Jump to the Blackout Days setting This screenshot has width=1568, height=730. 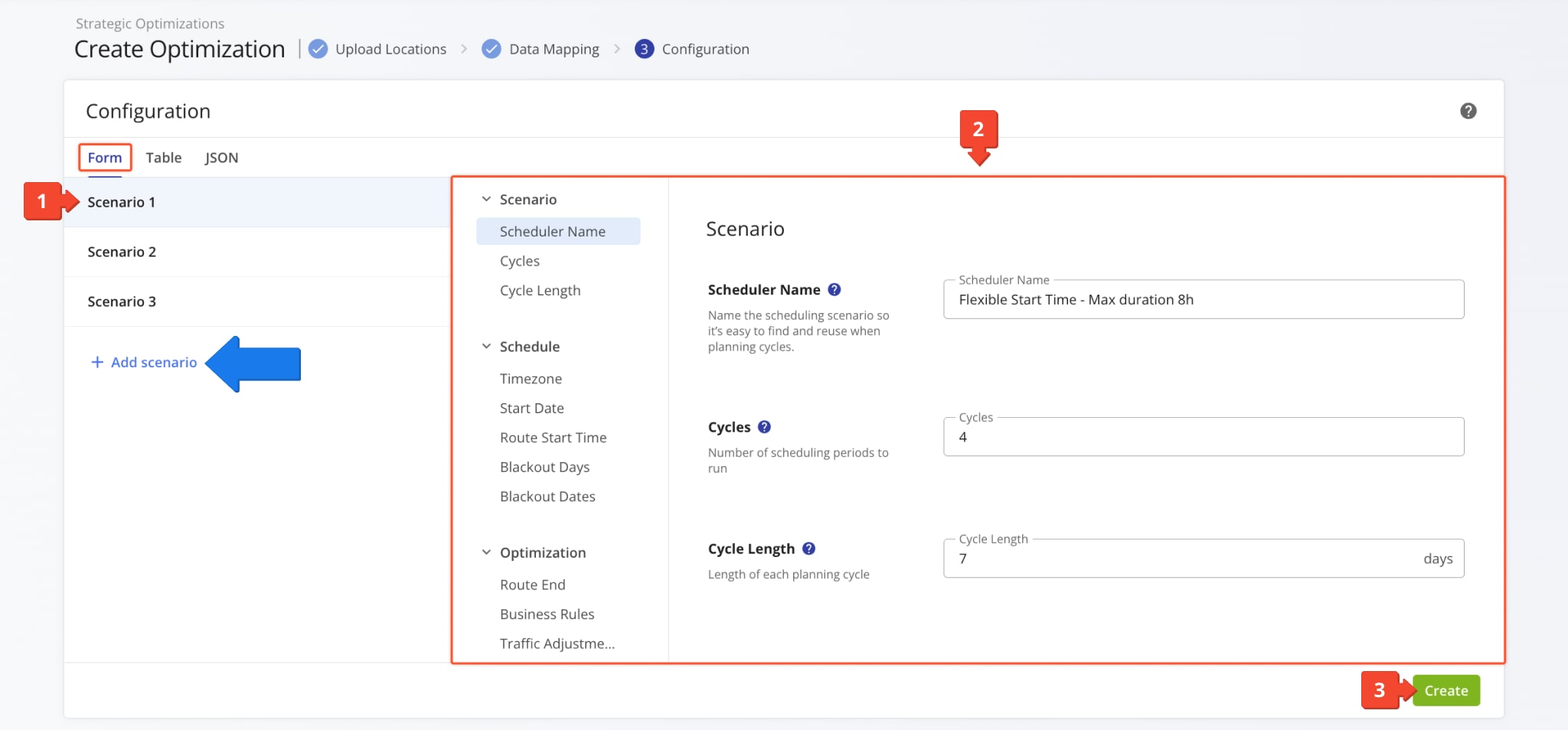544,467
